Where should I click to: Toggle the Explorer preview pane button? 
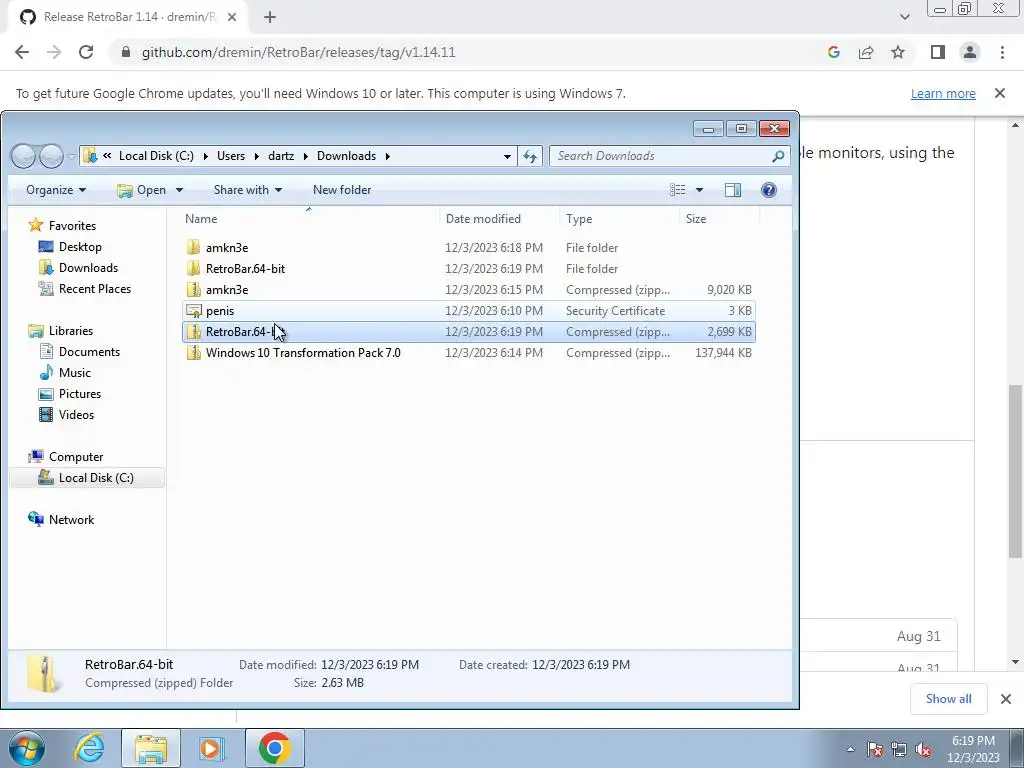click(x=733, y=189)
